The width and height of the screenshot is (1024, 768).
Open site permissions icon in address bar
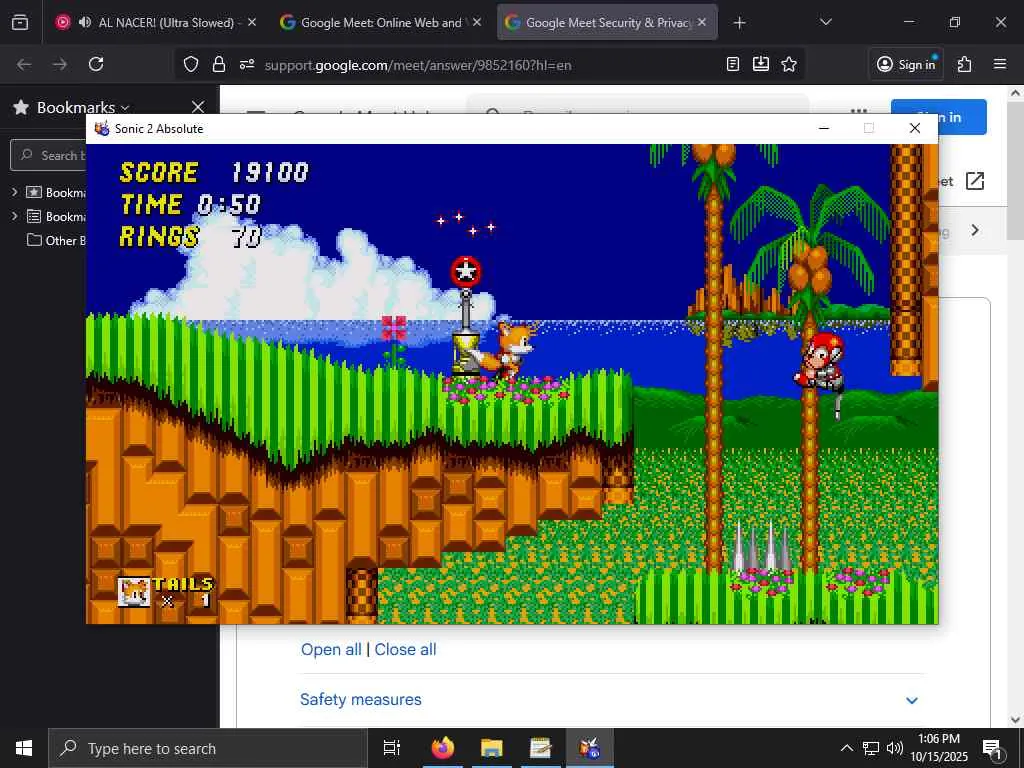coord(247,64)
